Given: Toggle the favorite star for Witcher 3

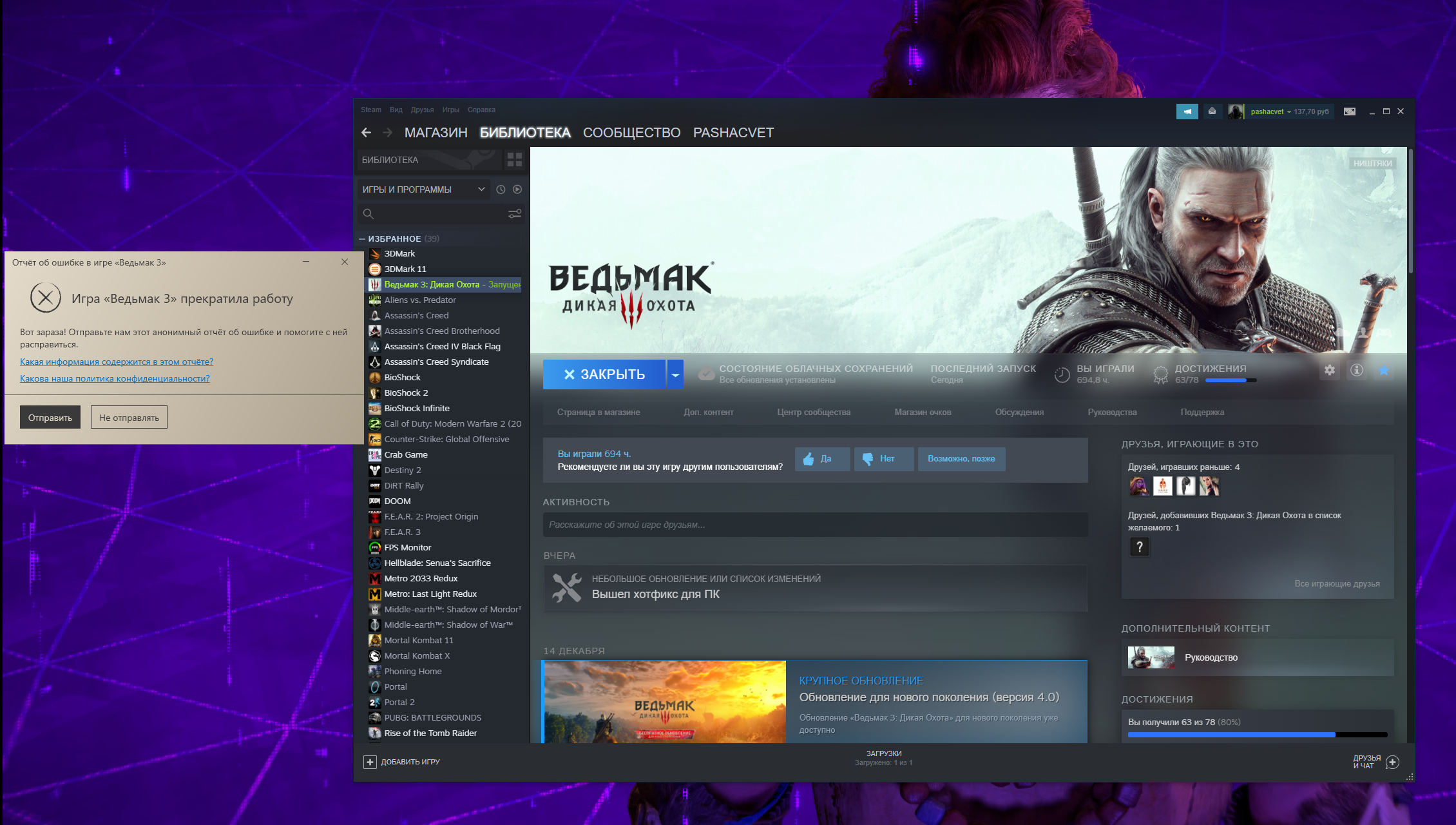Looking at the screenshot, I should point(1384,371).
